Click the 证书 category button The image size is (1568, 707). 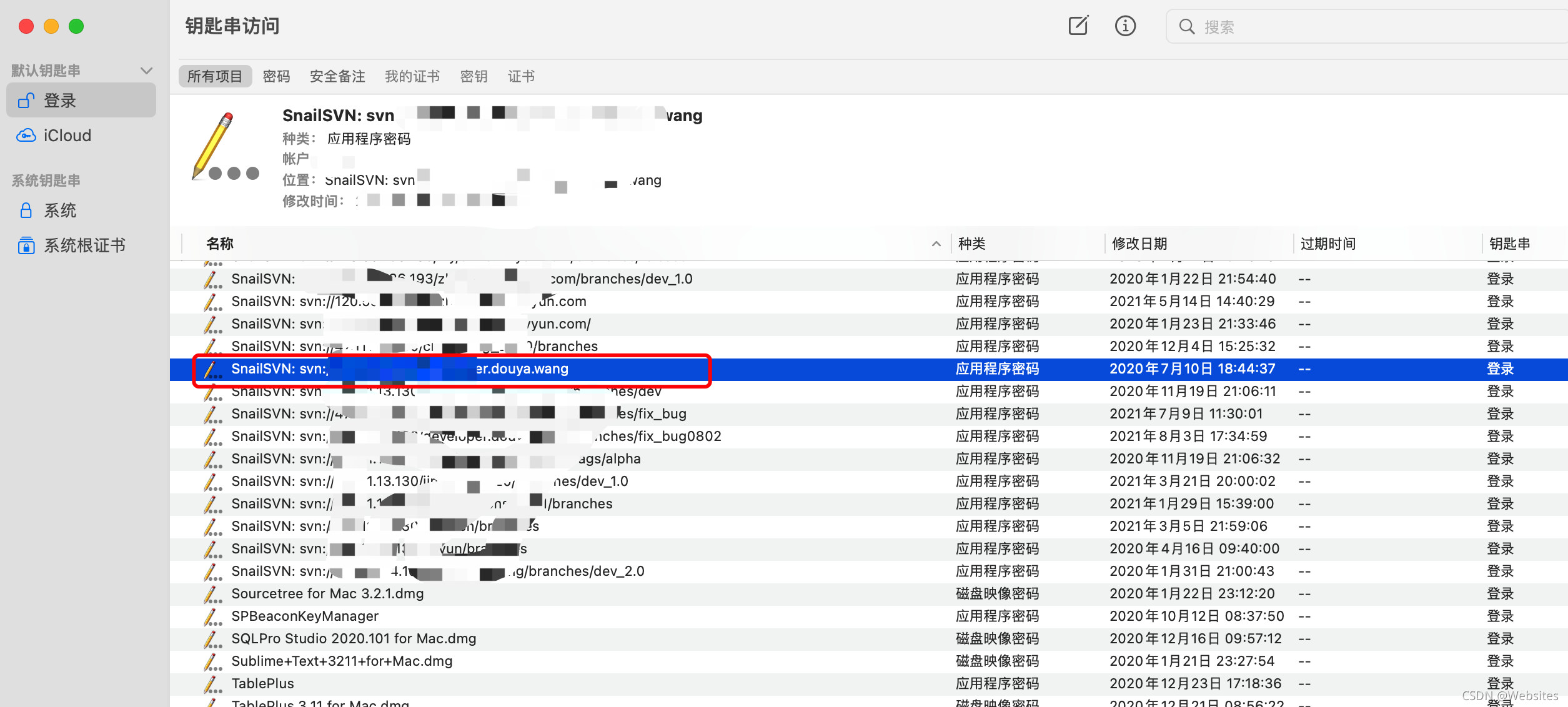click(x=520, y=76)
